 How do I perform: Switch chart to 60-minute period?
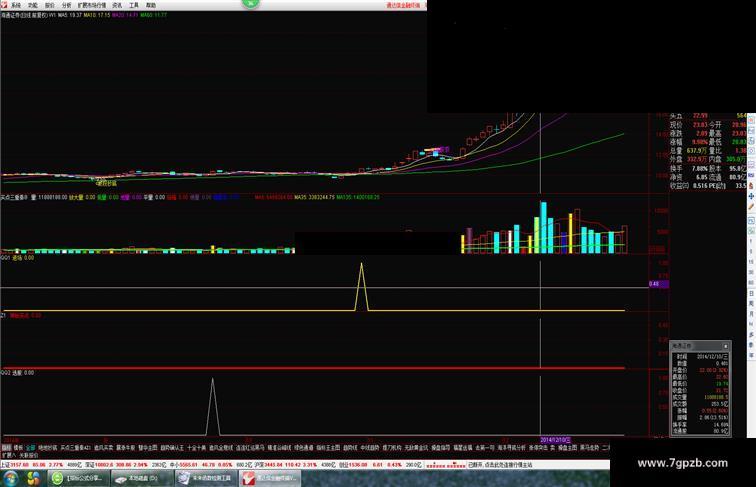click(x=751, y=283)
